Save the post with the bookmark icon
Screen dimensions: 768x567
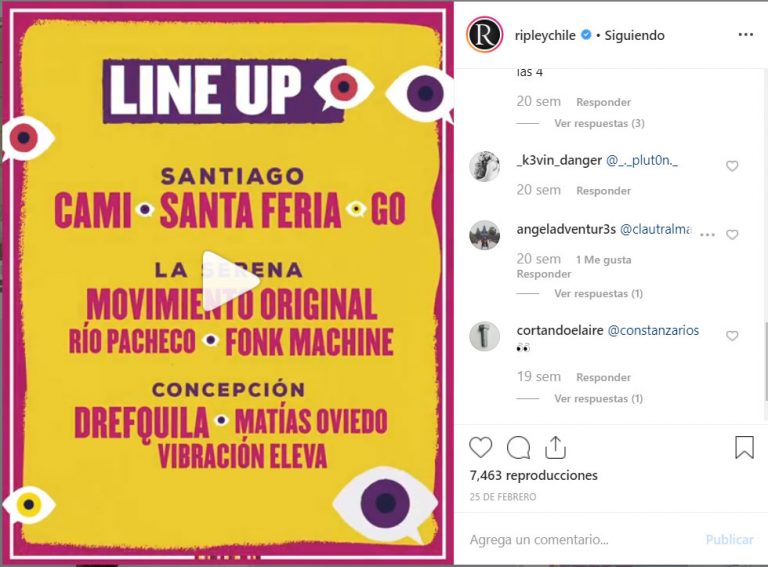tap(744, 448)
